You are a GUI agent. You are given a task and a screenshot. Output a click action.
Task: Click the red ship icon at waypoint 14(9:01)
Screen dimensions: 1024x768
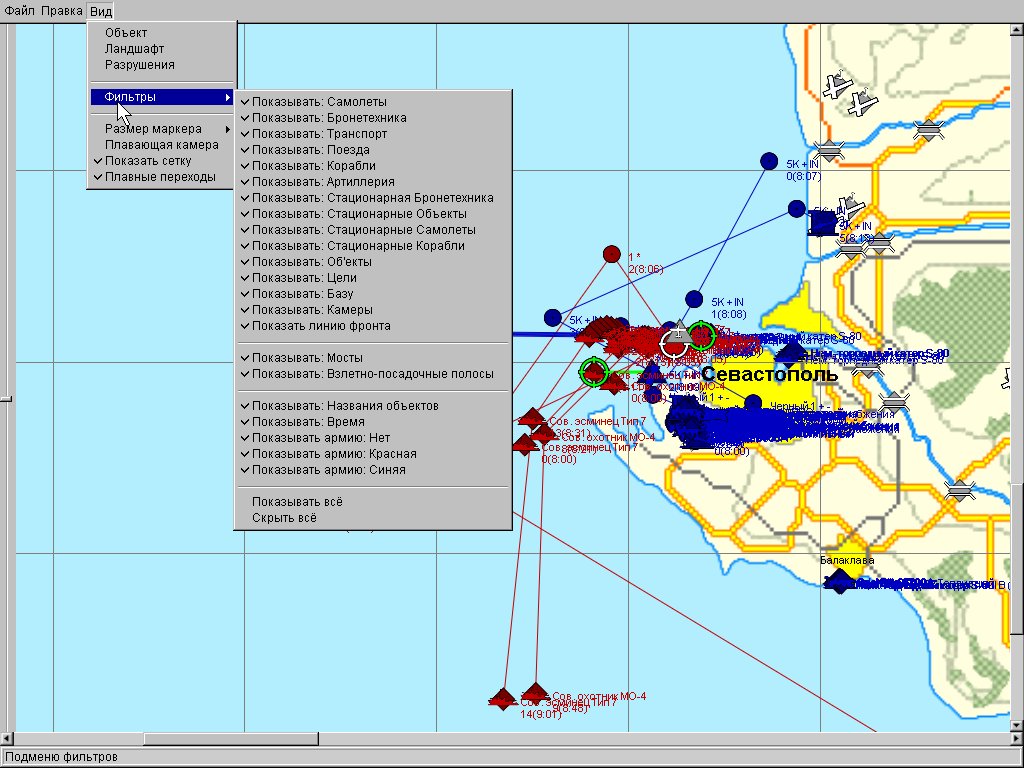502,698
